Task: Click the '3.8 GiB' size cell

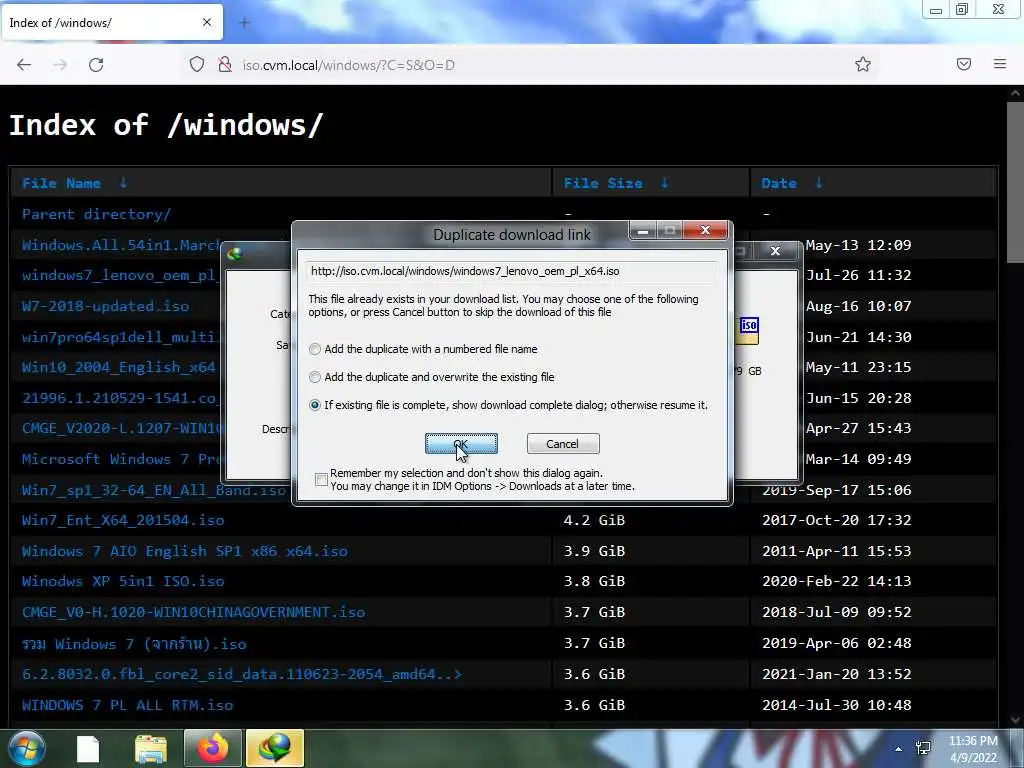Action: (594, 581)
